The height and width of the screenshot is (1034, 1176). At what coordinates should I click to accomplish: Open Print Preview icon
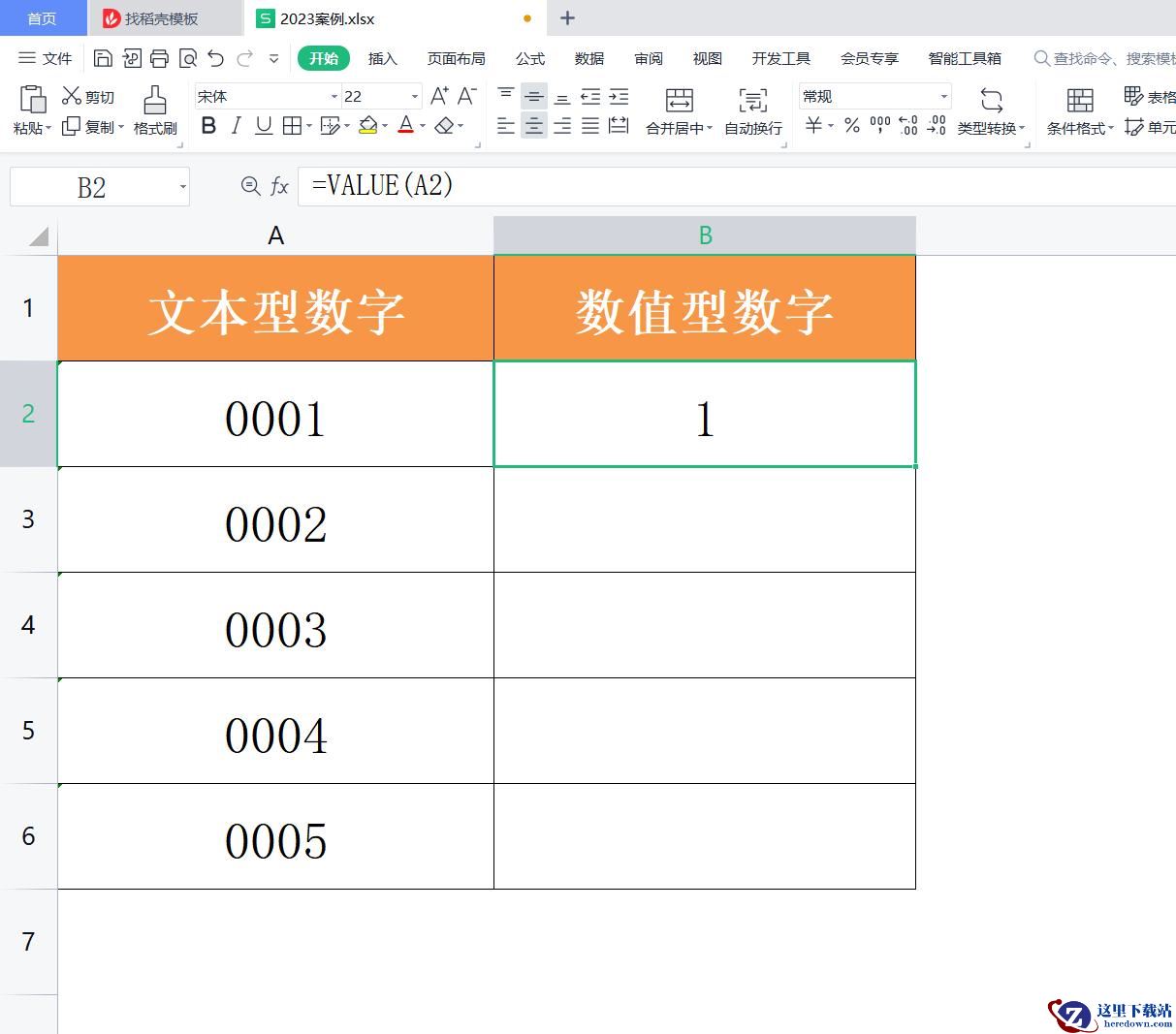187,58
